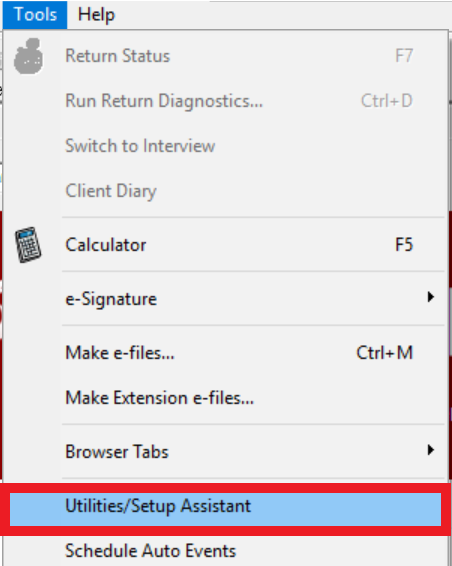Open the Client Diary entry
This screenshot has width=452, height=566.
111,191
